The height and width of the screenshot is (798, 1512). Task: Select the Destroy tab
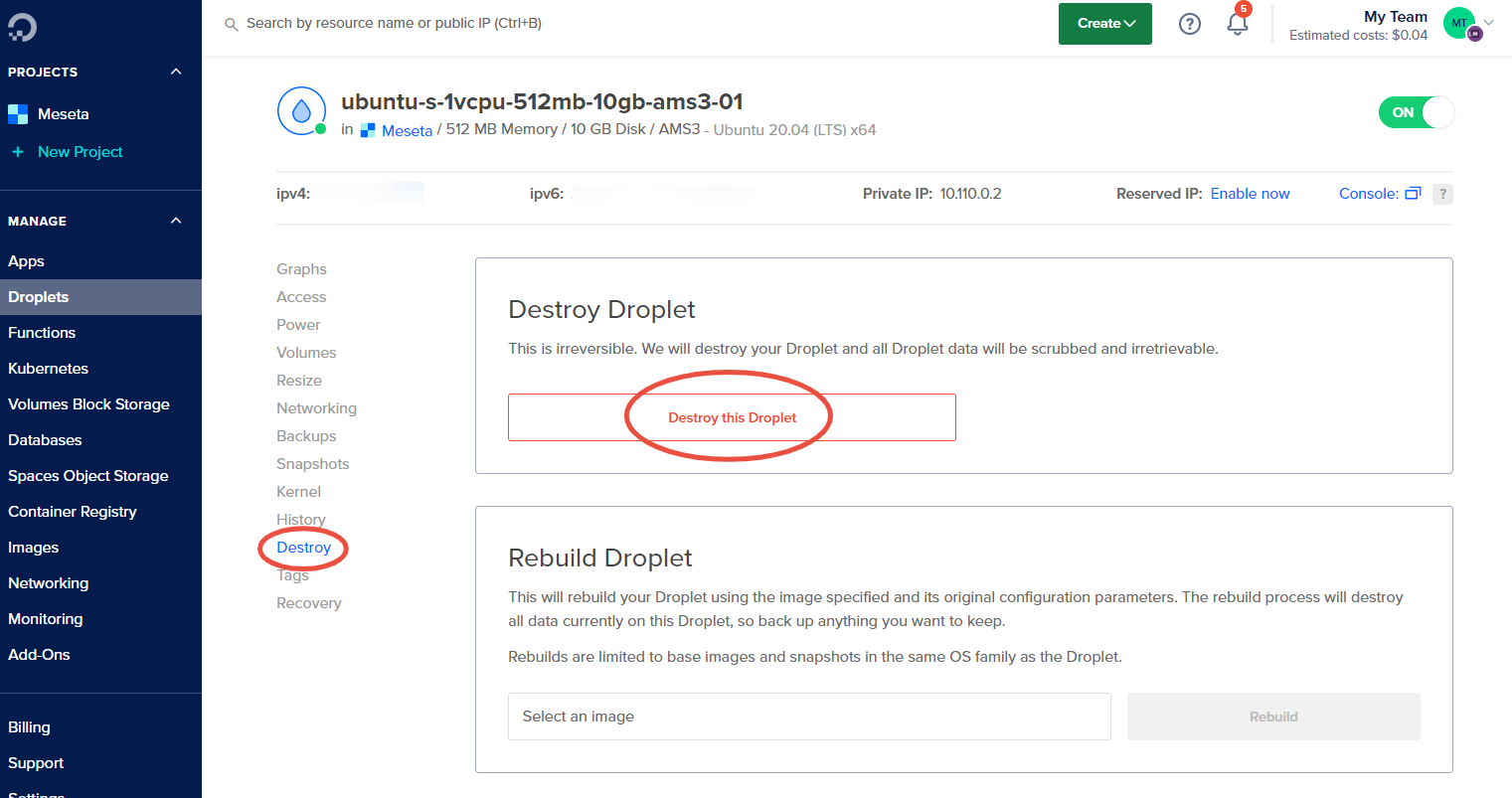[x=303, y=548]
